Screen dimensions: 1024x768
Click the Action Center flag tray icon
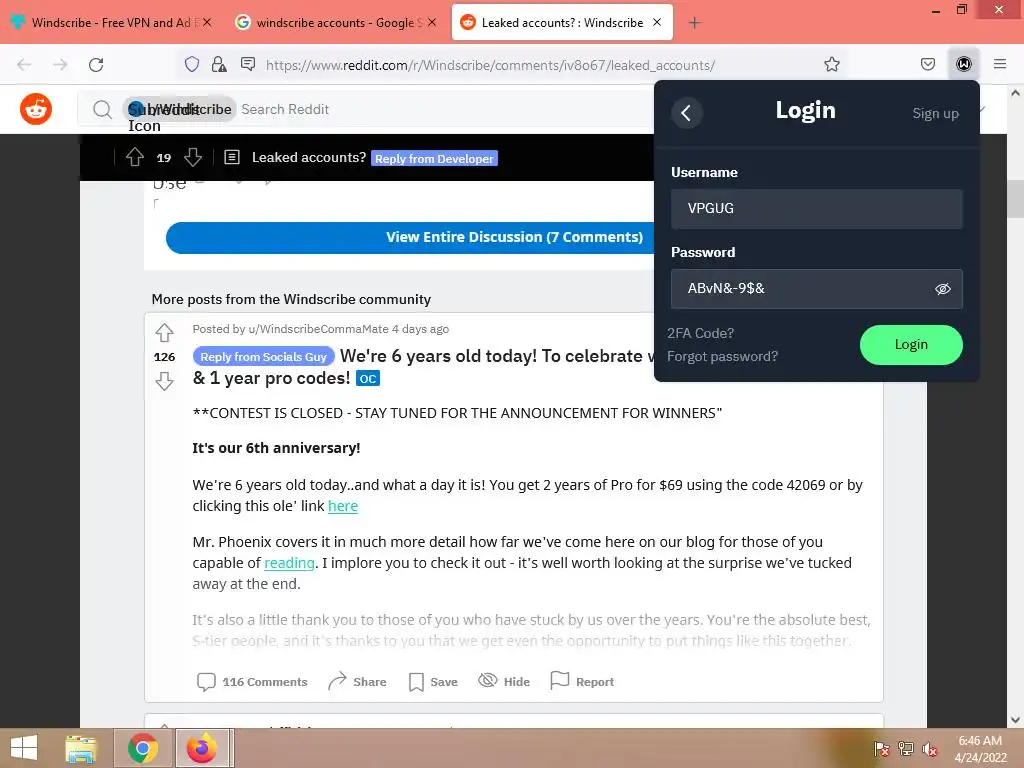click(x=881, y=749)
